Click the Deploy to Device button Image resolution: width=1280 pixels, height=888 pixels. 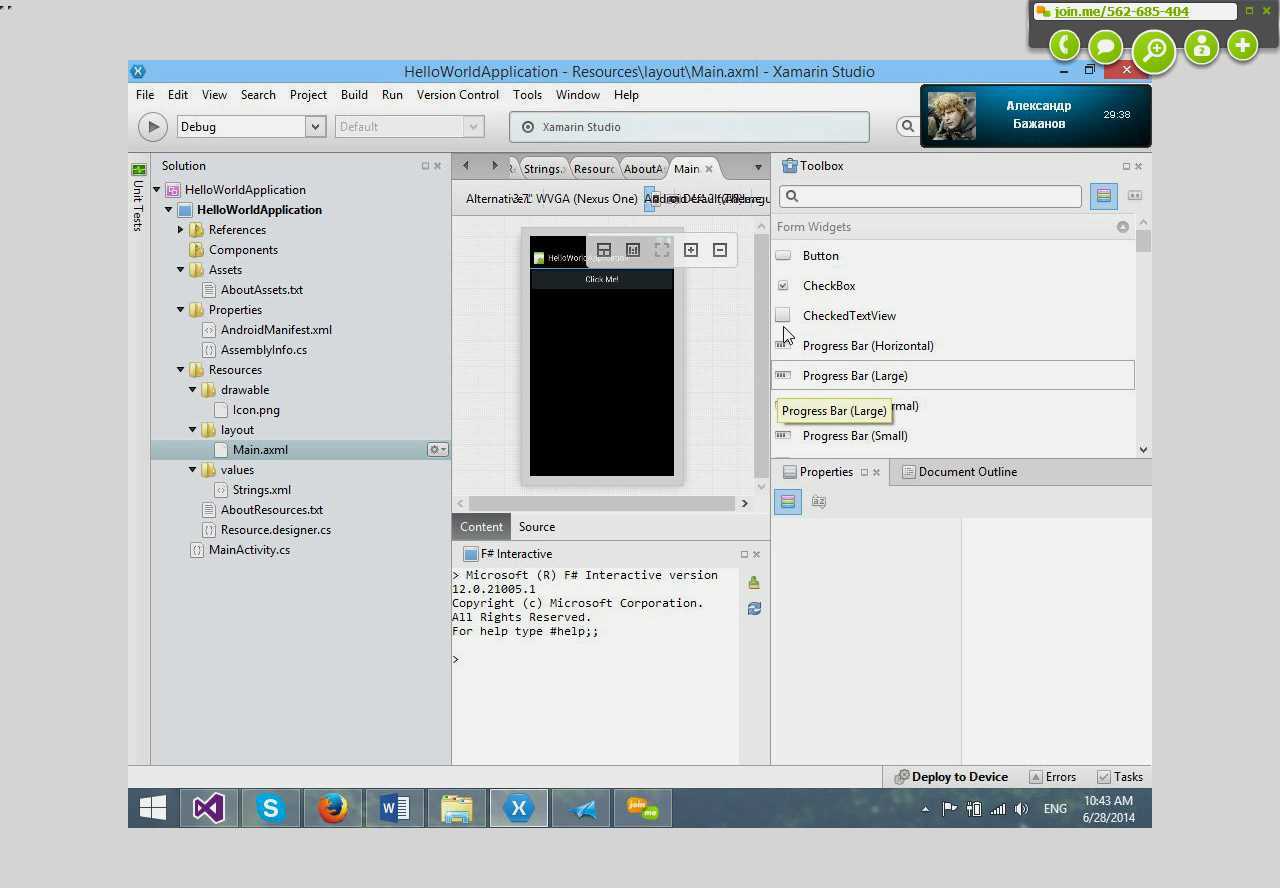tap(952, 777)
